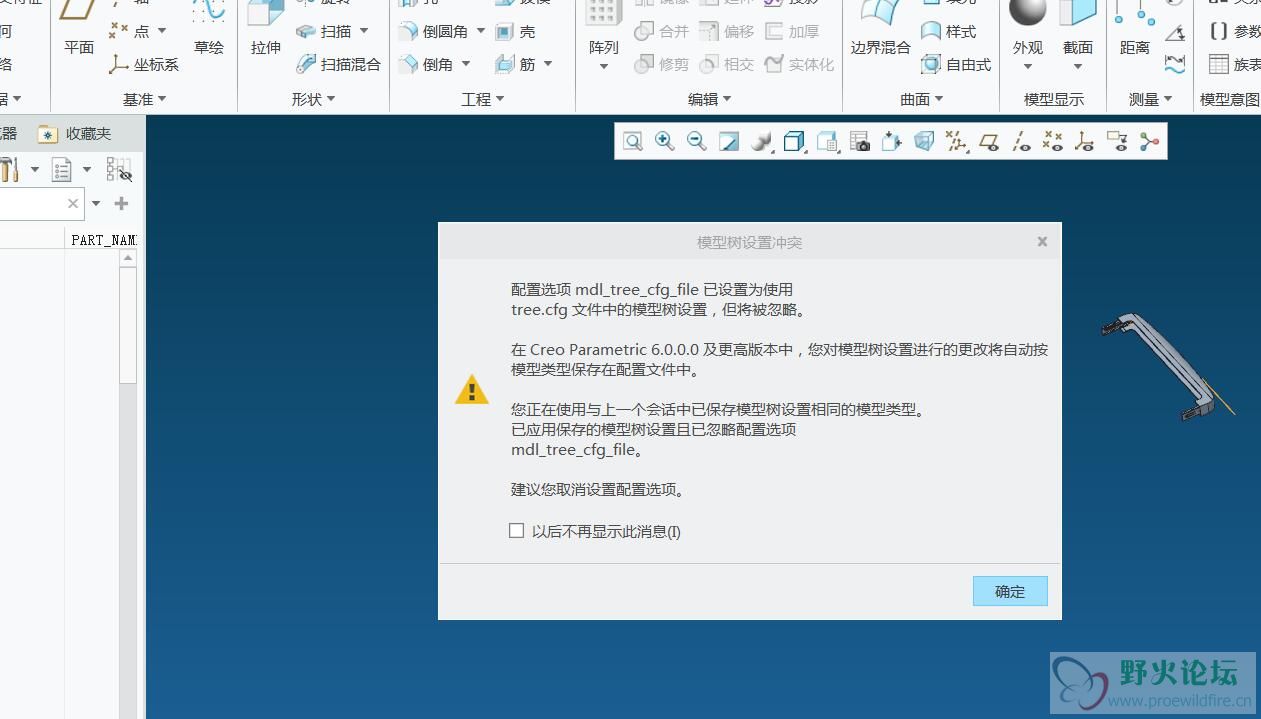The width and height of the screenshot is (1261, 719).
Task: Select the 自由式 (Freestyle) tool
Action: click(x=956, y=64)
